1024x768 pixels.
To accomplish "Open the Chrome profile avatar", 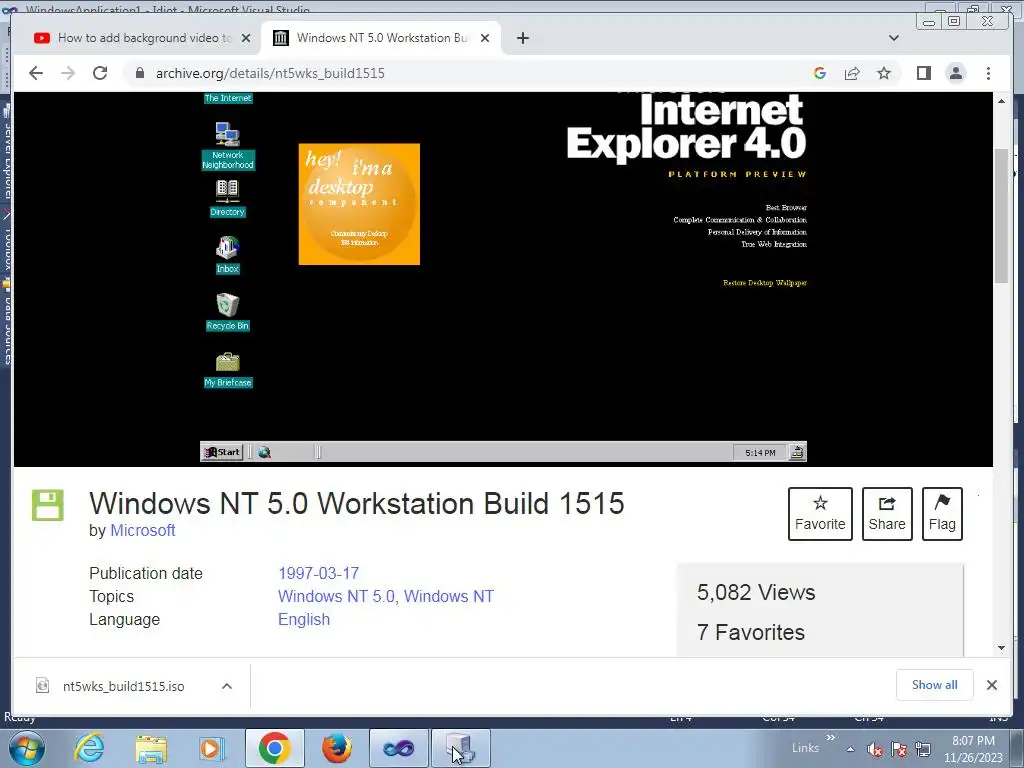I will (956, 73).
